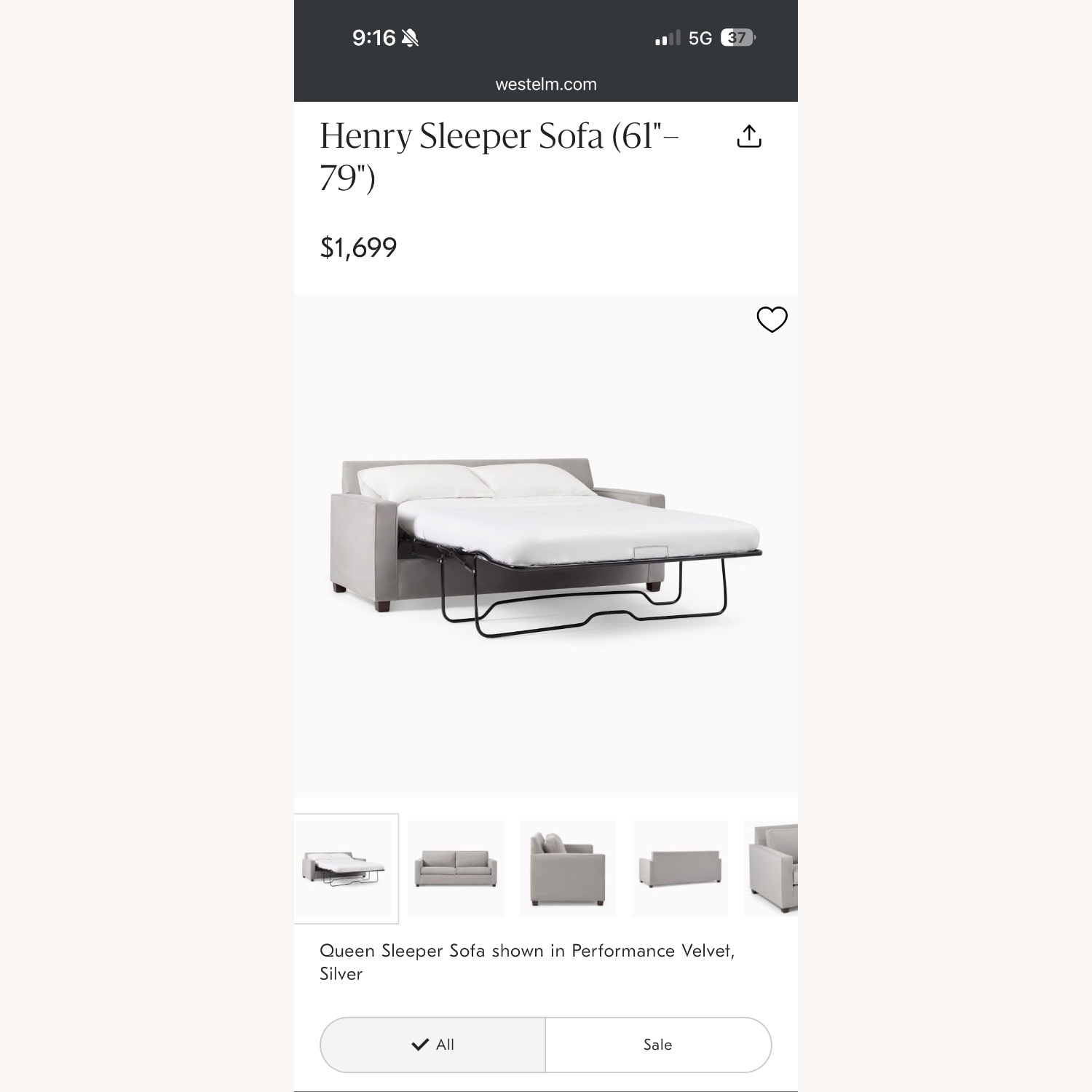
Task: Tap the Performance Velvet Silver caption
Action: pyautogui.click(x=527, y=962)
